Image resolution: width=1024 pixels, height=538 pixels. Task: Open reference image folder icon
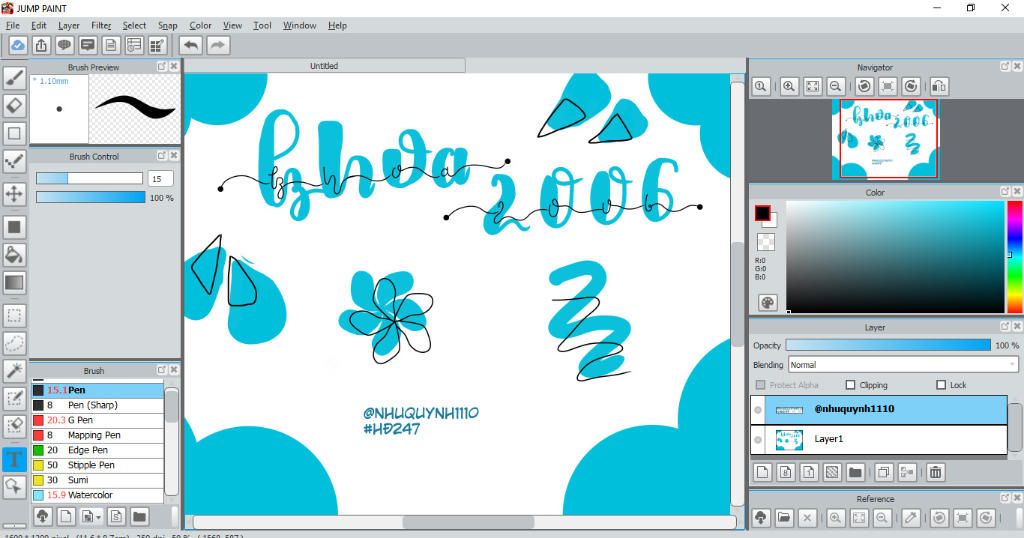(x=784, y=518)
